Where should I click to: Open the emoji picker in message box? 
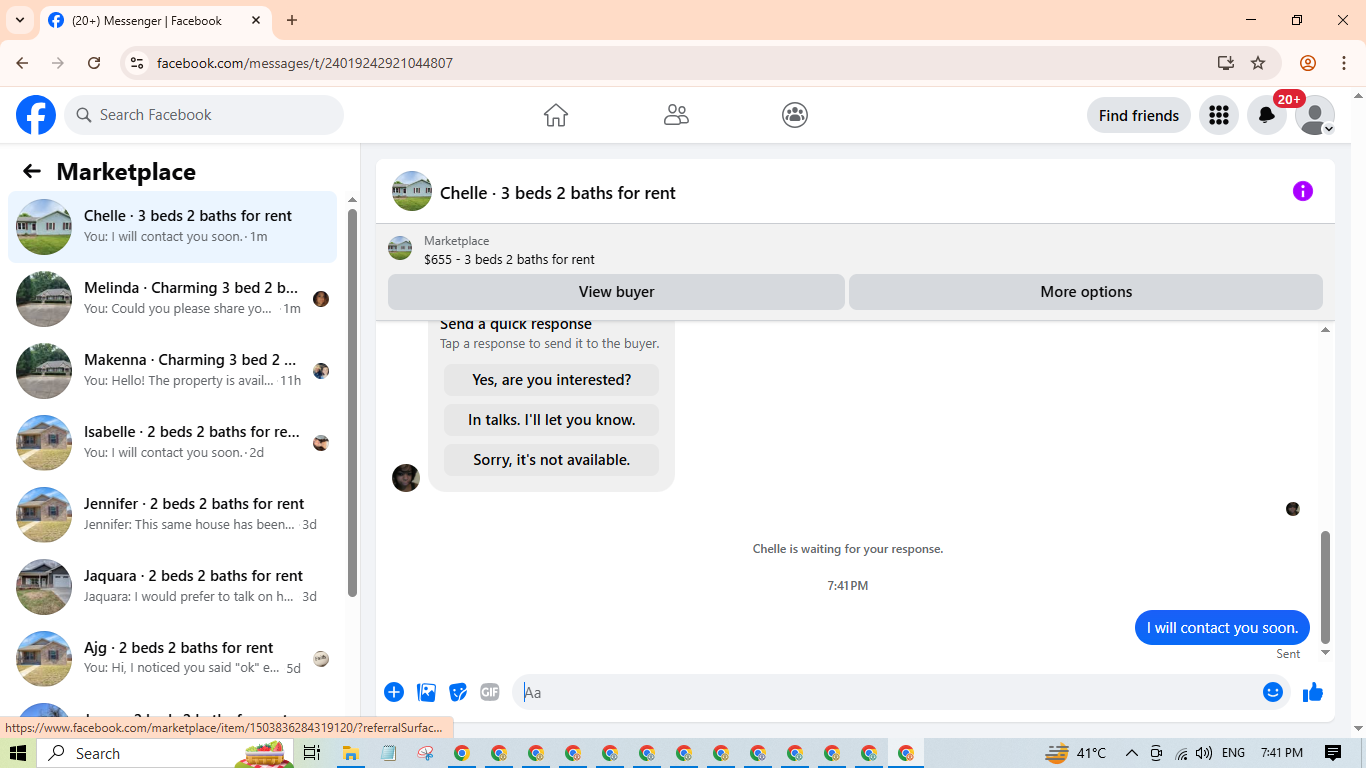(1272, 692)
